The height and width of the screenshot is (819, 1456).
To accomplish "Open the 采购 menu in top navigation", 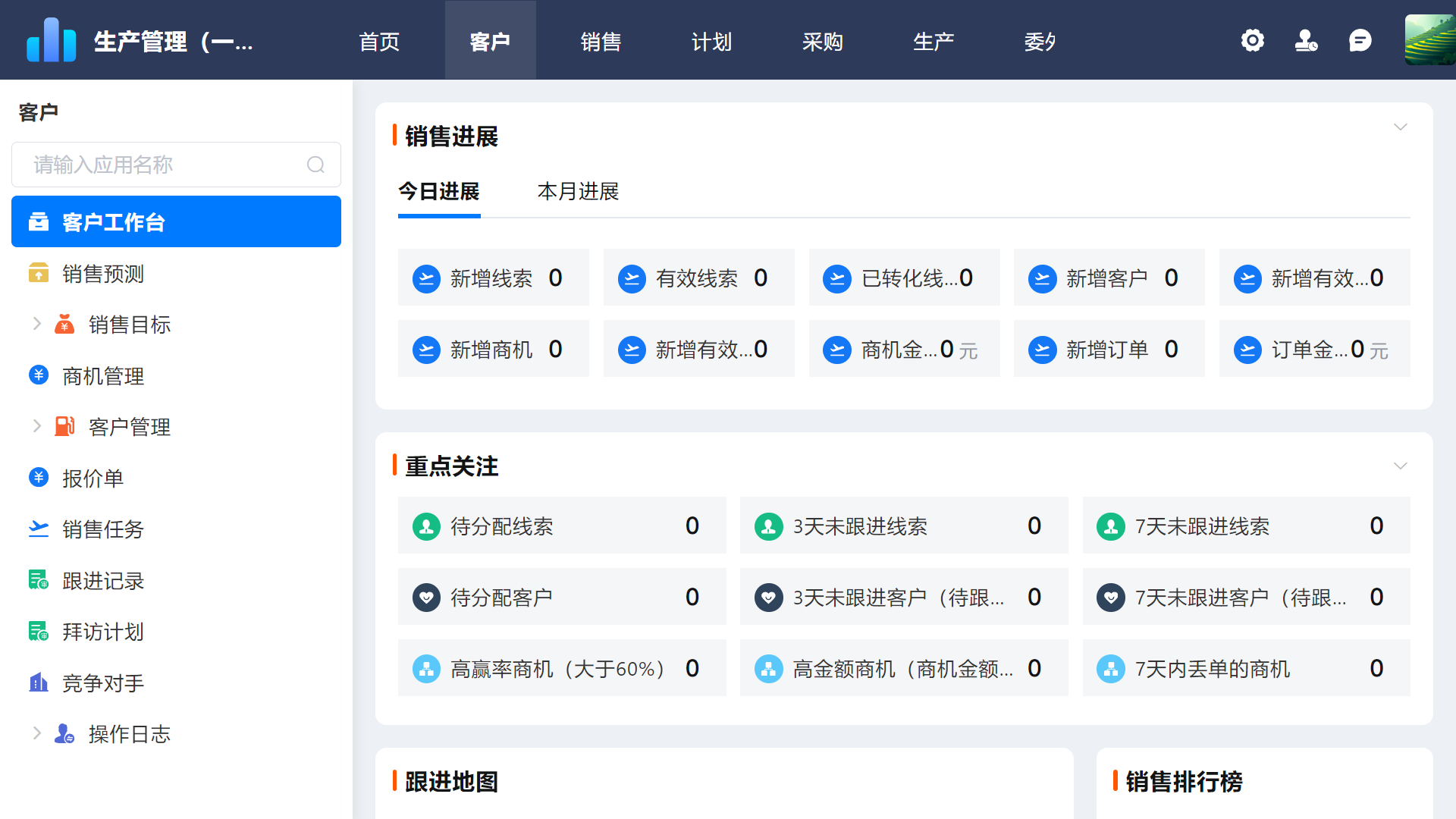I will (823, 42).
